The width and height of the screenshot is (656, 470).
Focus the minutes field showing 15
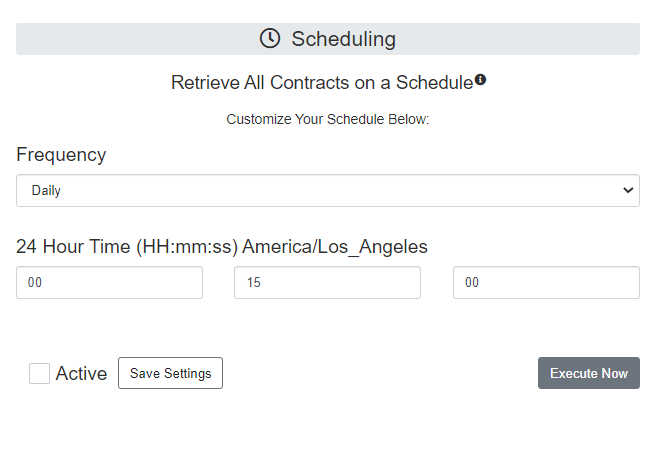(328, 283)
